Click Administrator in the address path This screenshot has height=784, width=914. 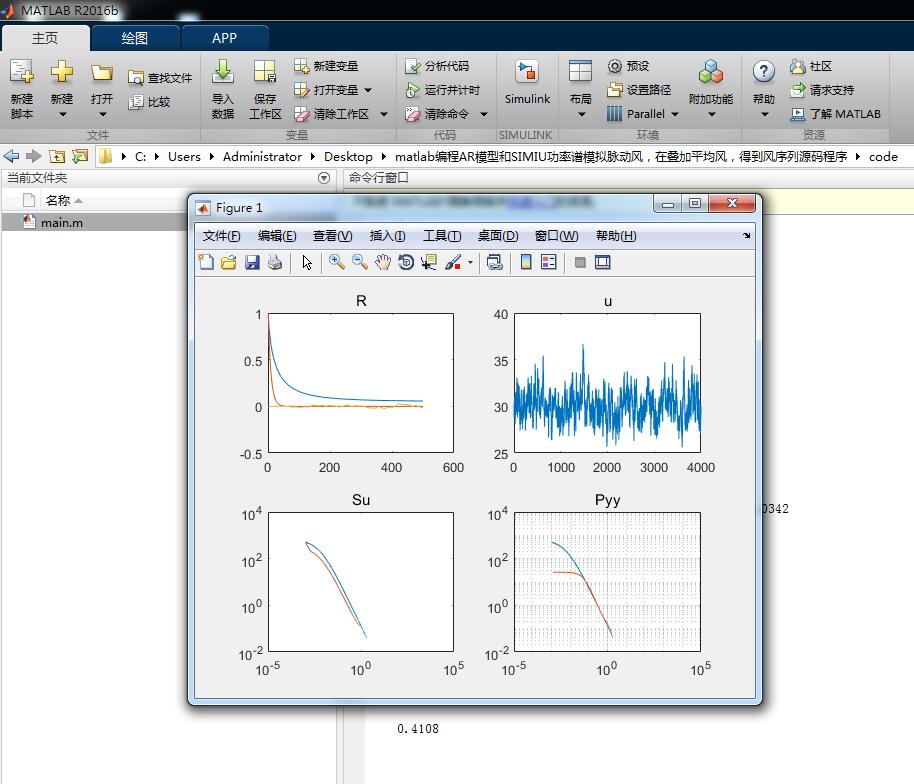[262, 157]
